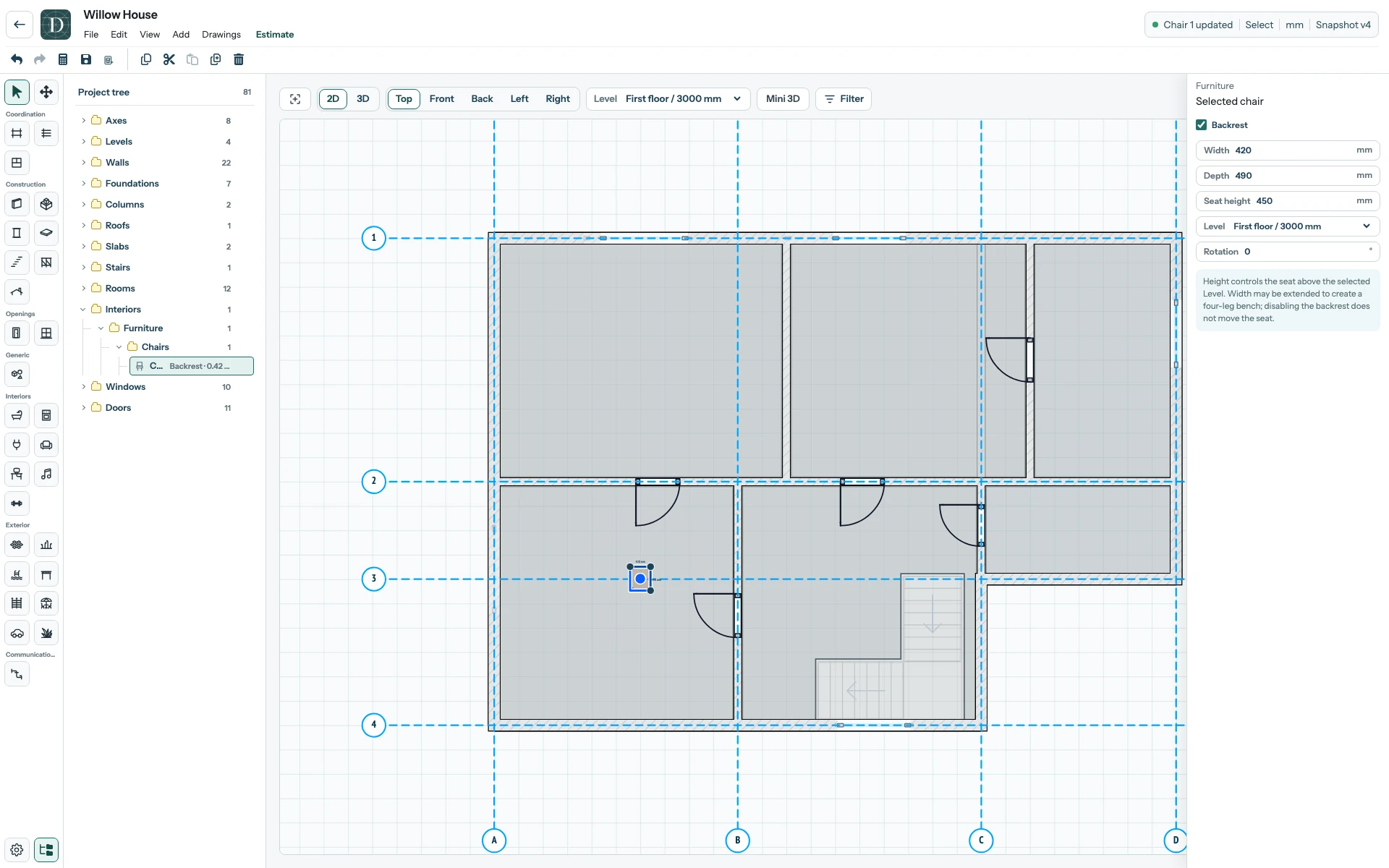Click the back arrow button
The image size is (1389, 868).
pos(20,25)
